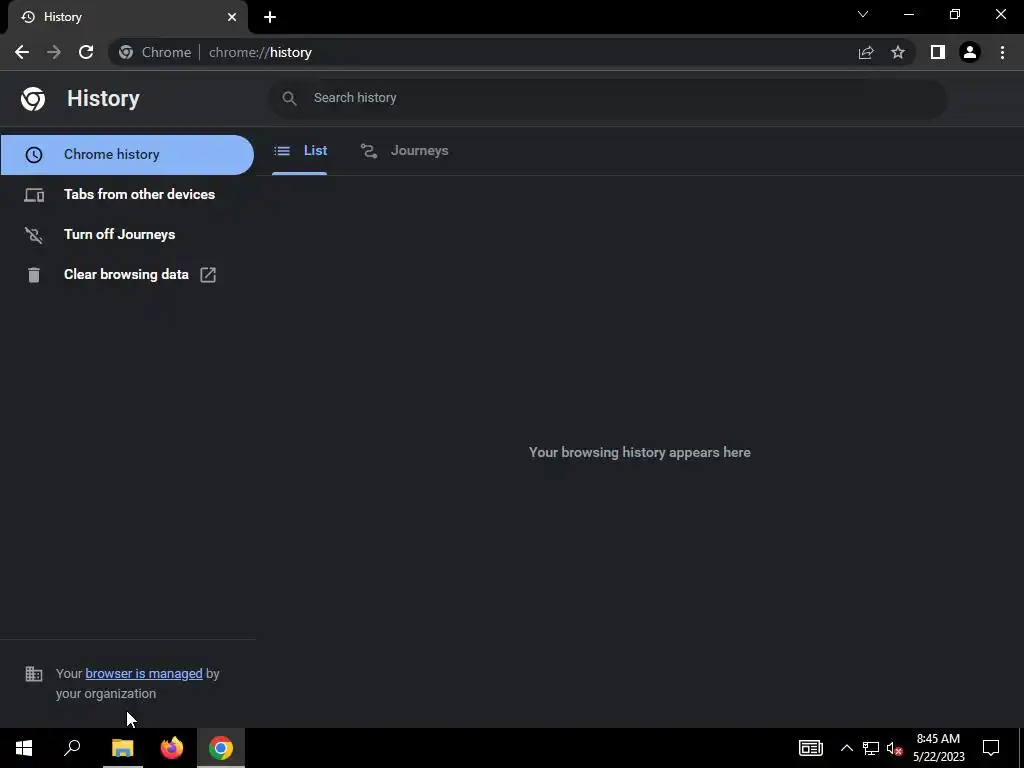Image resolution: width=1024 pixels, height=768 pixels.
Task: Restore down the Chrome window
Action: coord(955,14)
